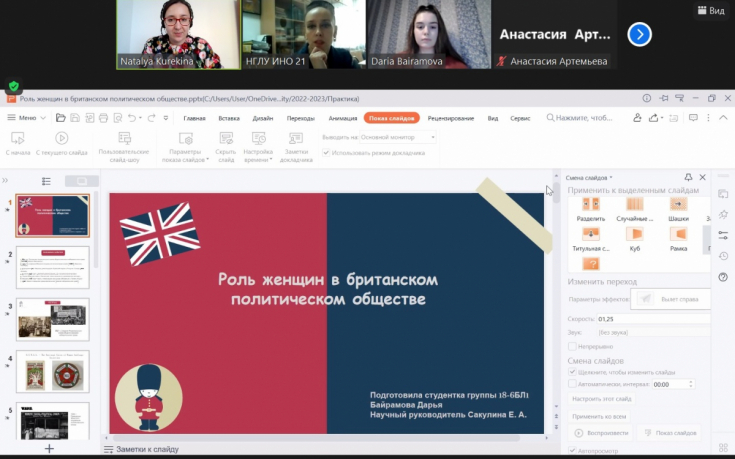Open the Вставка tab
This screenshot has width=735, height=459.
coord(229,118)
